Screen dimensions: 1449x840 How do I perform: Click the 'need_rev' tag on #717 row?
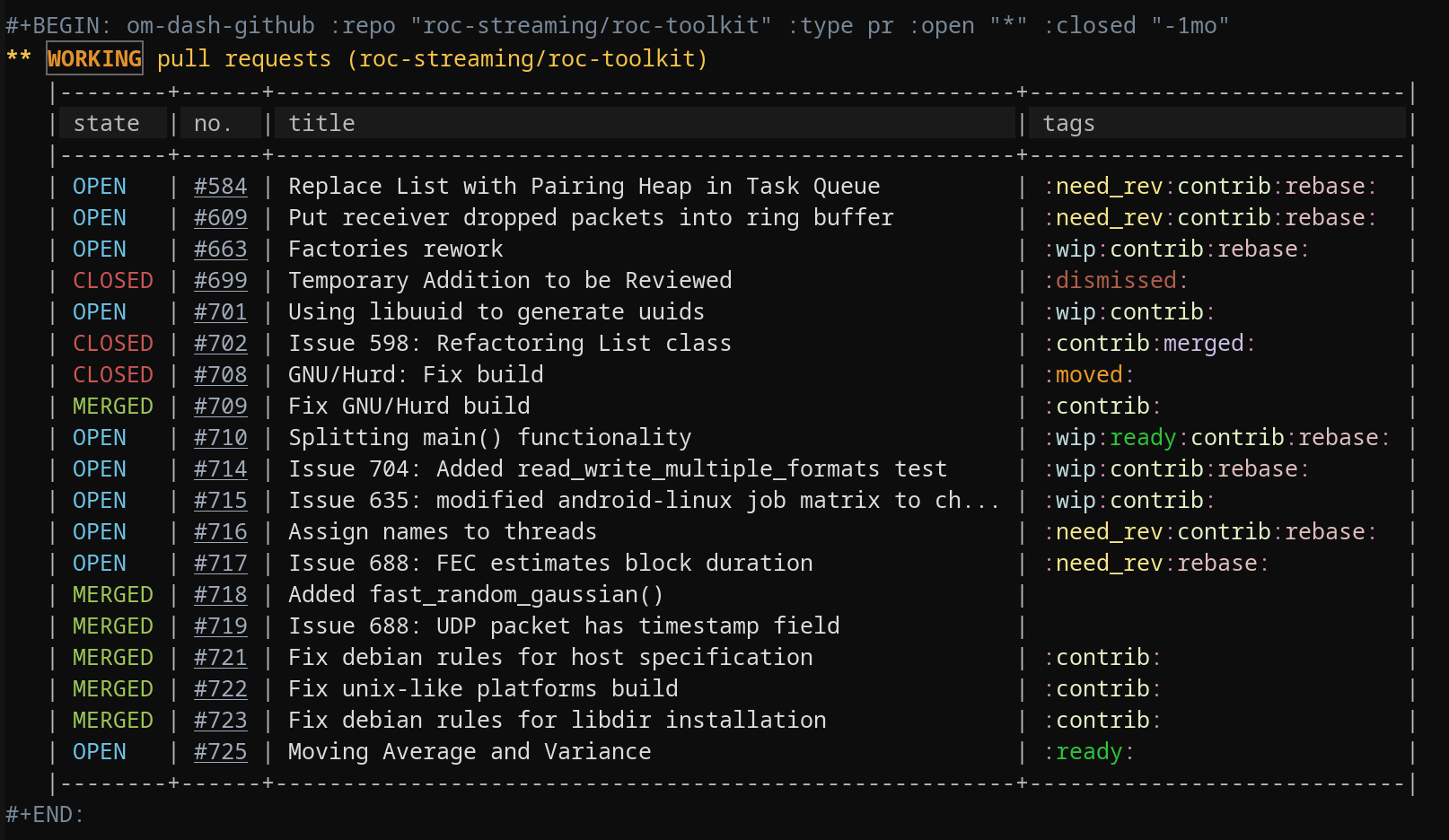(x=1109, y=564)
